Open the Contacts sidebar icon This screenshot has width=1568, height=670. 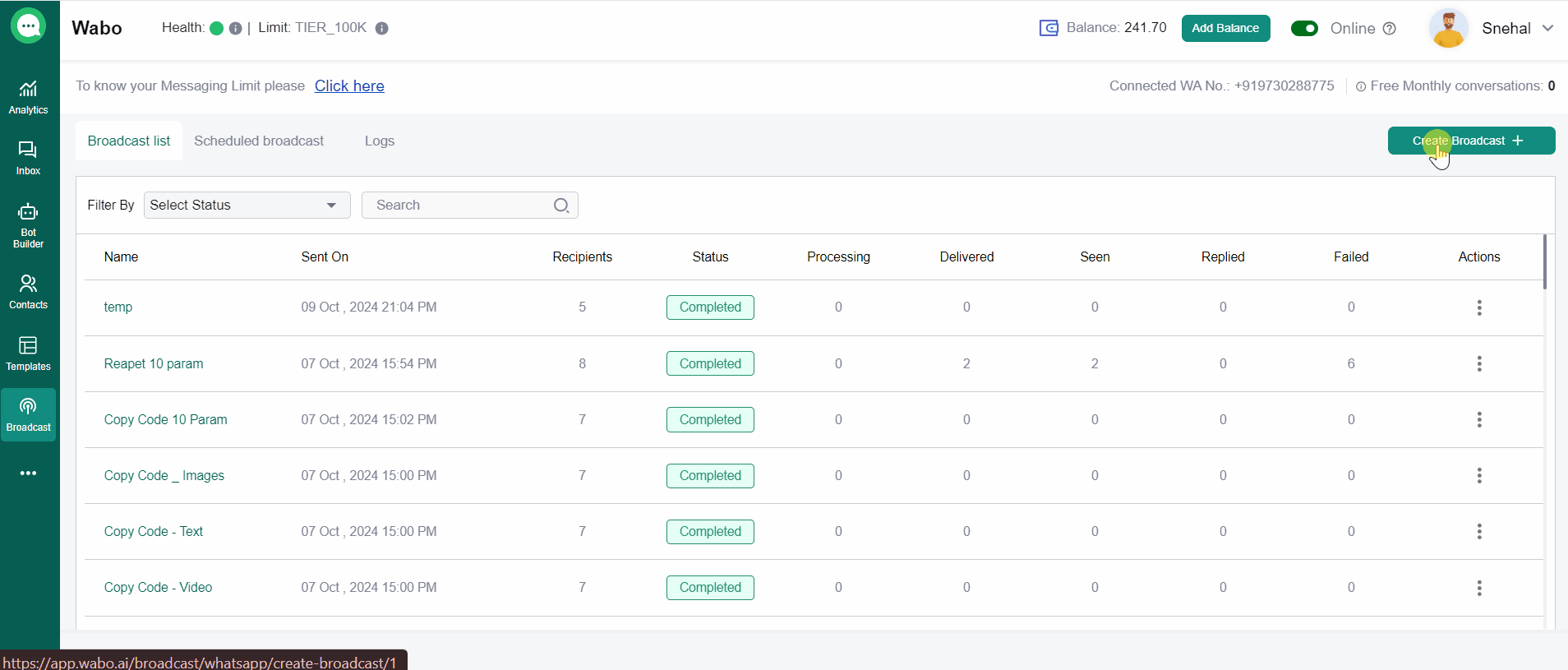pos(28,292)
